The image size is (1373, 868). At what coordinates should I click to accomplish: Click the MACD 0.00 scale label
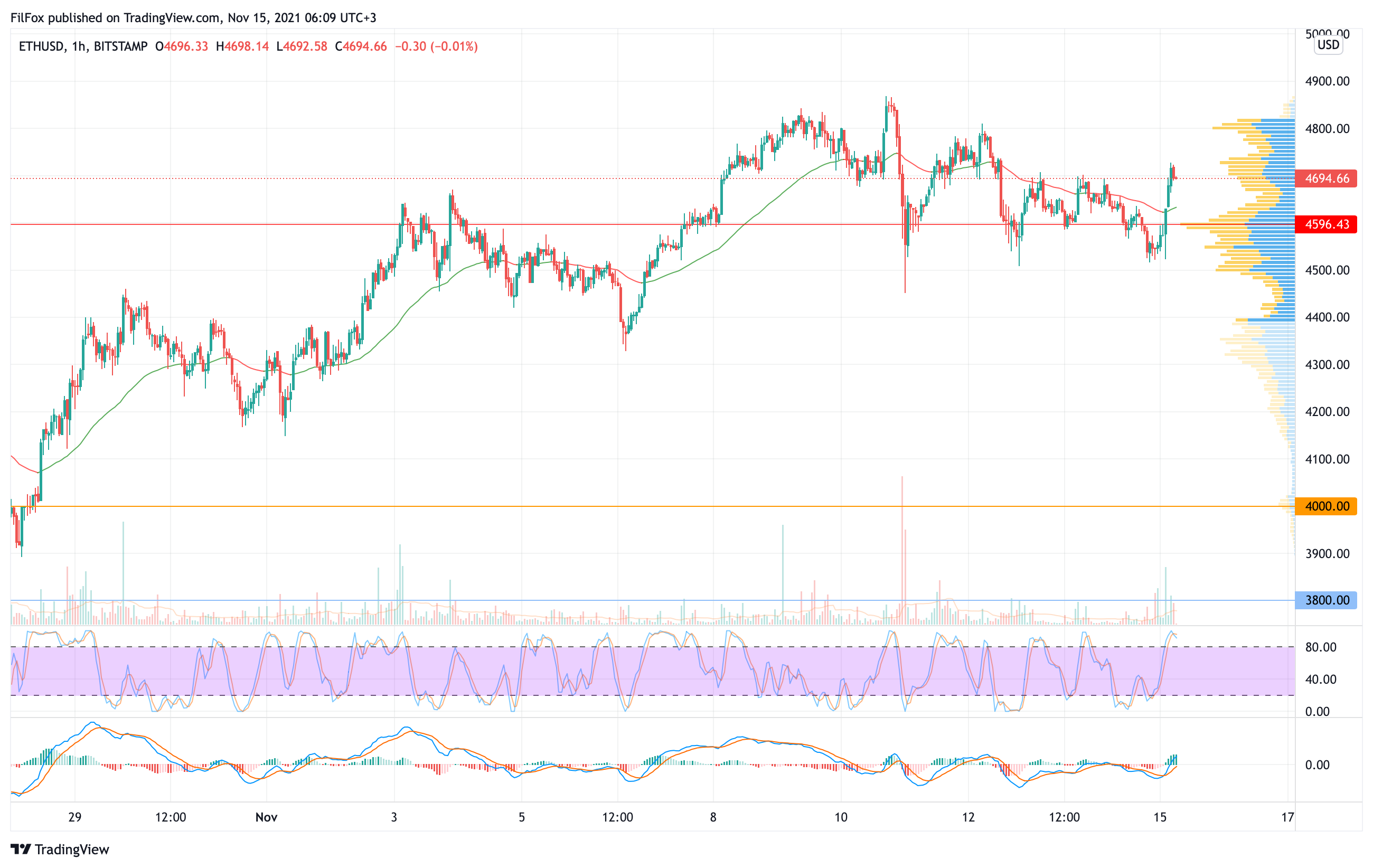coord(1317,765)
